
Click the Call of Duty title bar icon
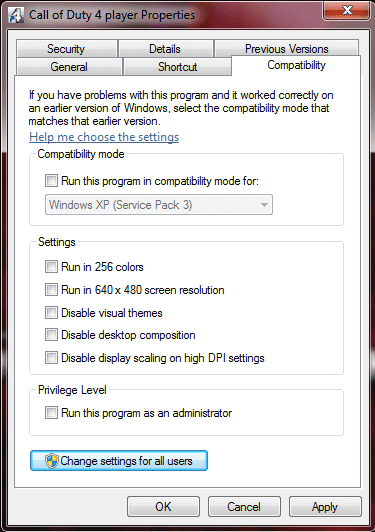pos(16,15)
